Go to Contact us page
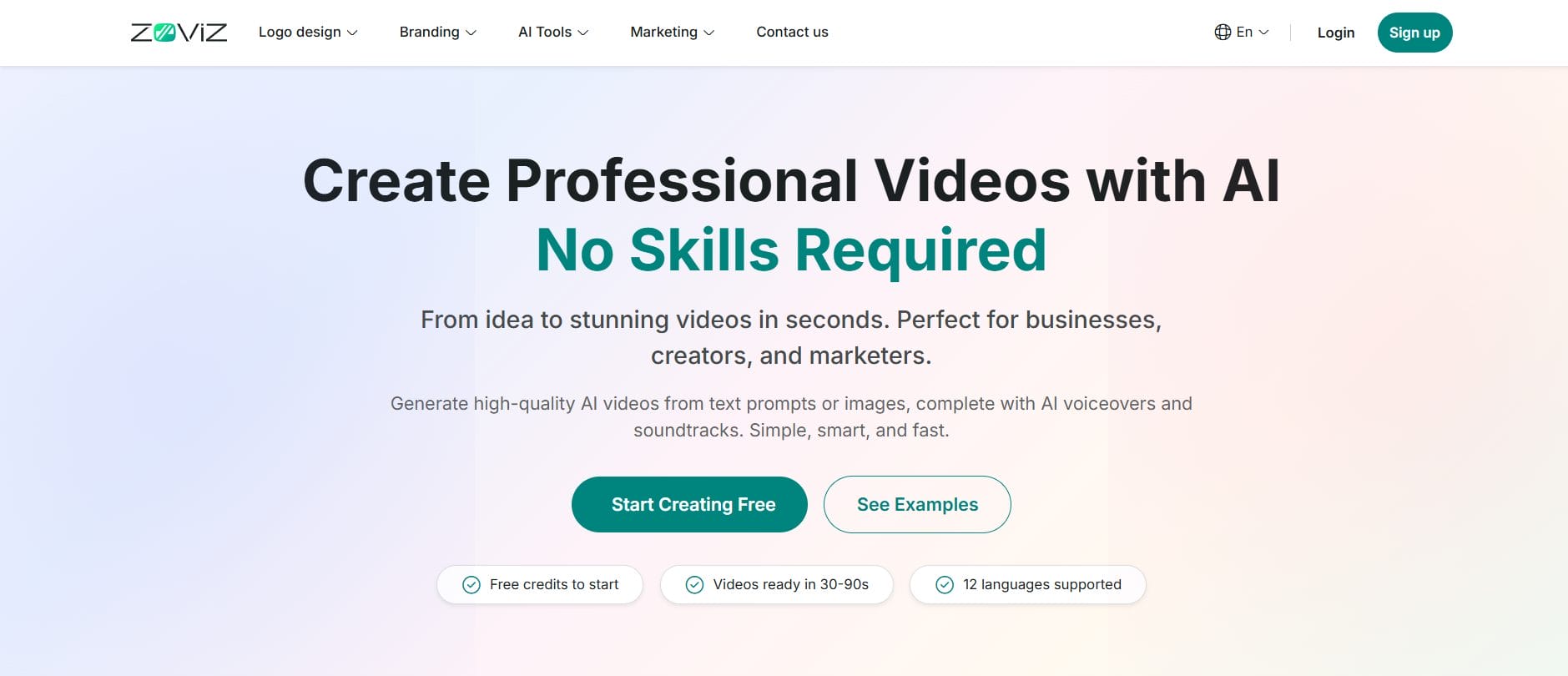Viewport: 1568px width, 676px height. (792, 32)
